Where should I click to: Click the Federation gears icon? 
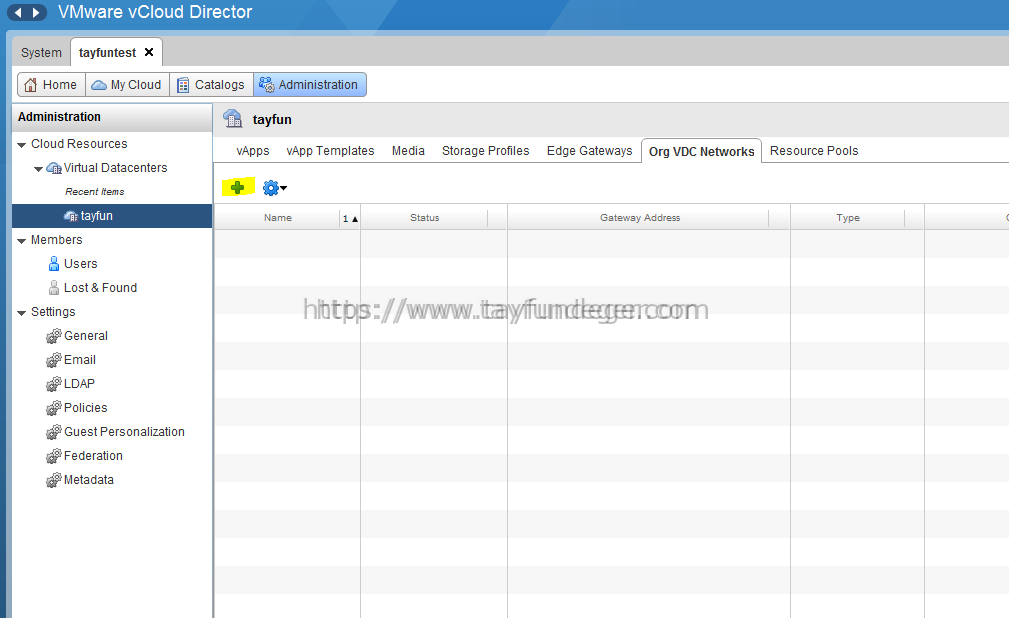coord(53,456)
